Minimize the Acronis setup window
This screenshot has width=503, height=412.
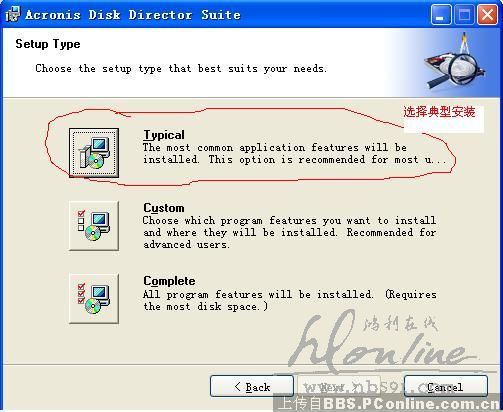(441, 15)
